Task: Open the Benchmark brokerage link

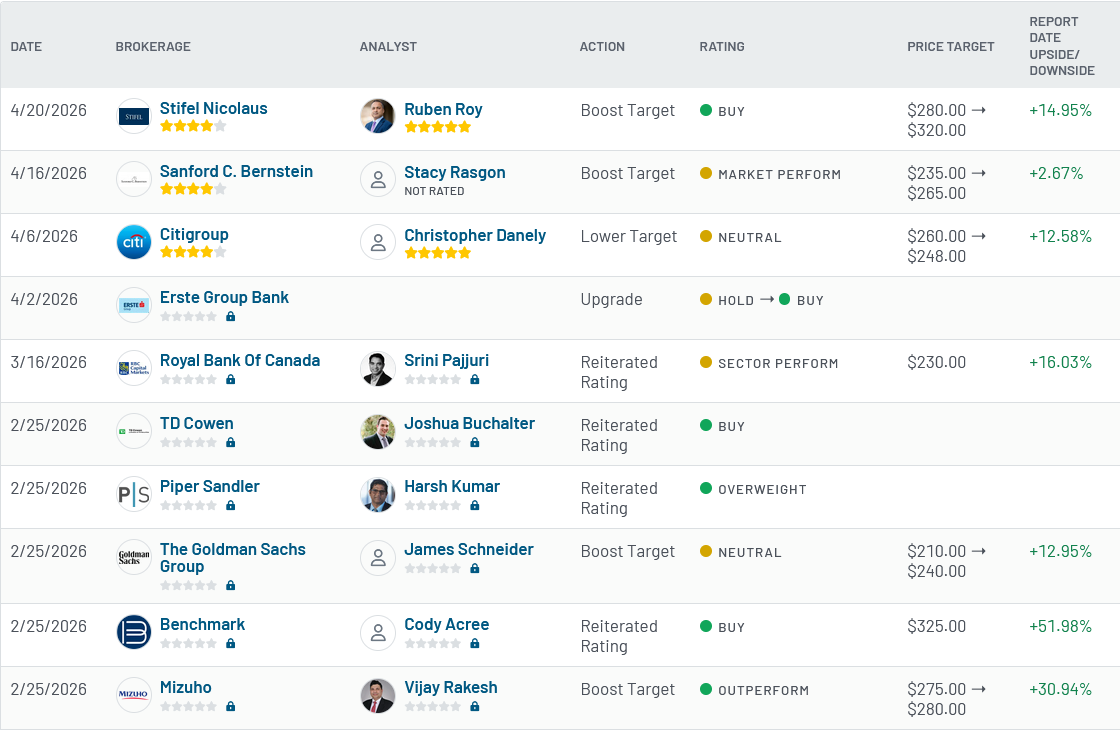Action: click(202, 624)
